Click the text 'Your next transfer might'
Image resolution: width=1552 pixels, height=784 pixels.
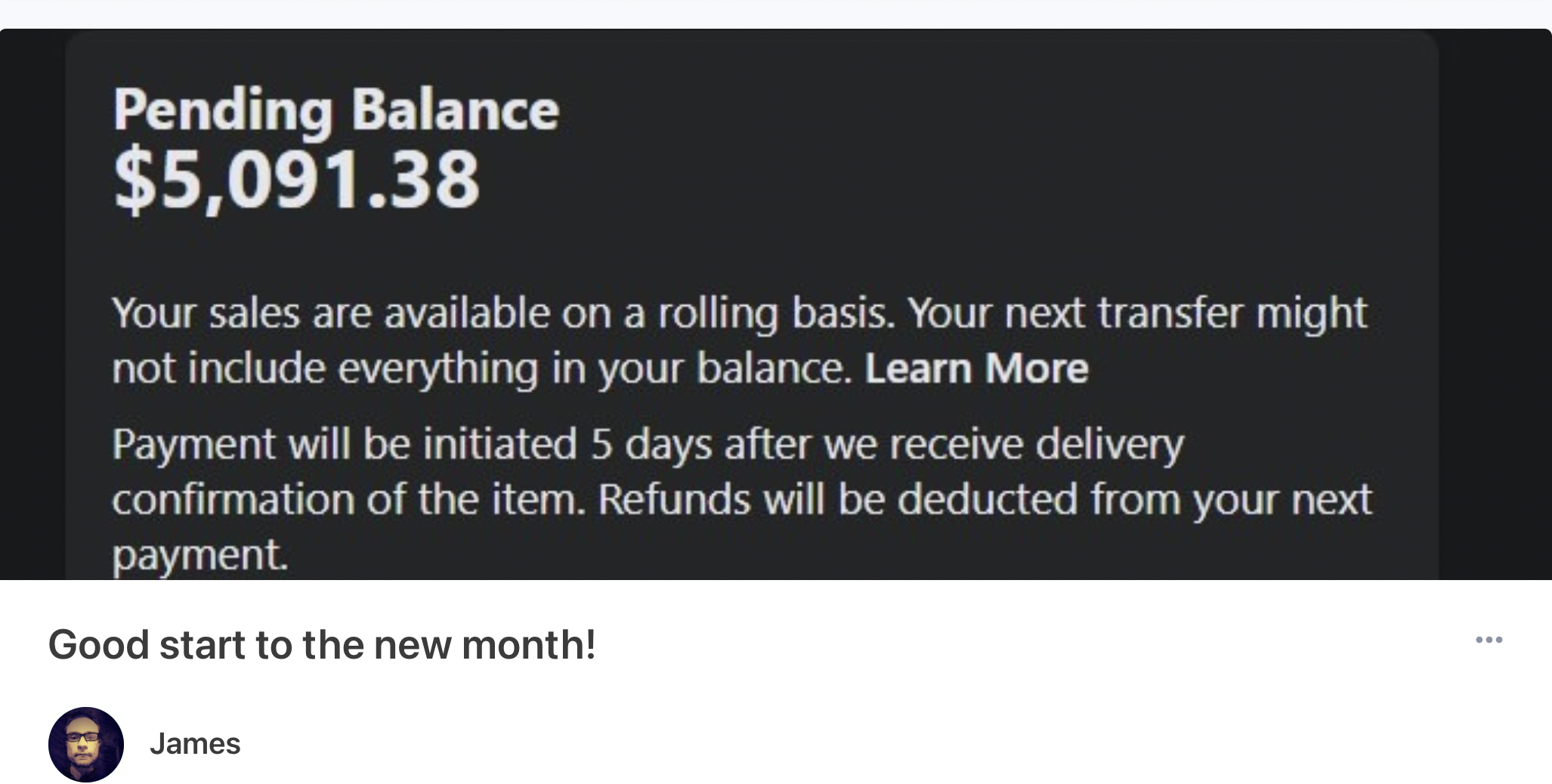click(x=1137, y=313)
